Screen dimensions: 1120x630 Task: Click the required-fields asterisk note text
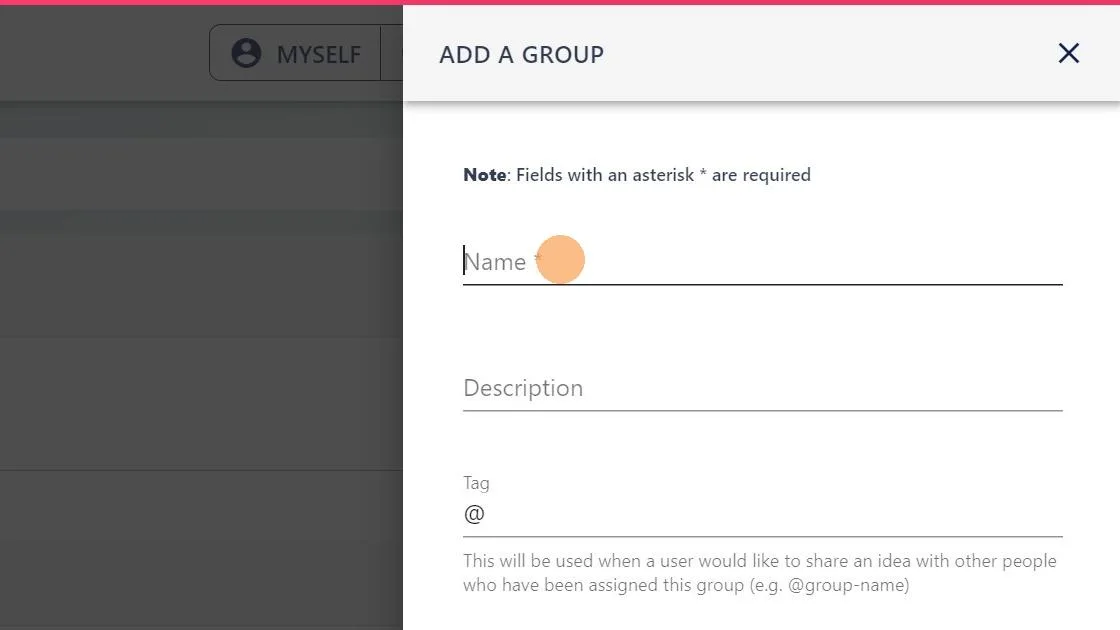pyautogui.click(x=636, y=175)
